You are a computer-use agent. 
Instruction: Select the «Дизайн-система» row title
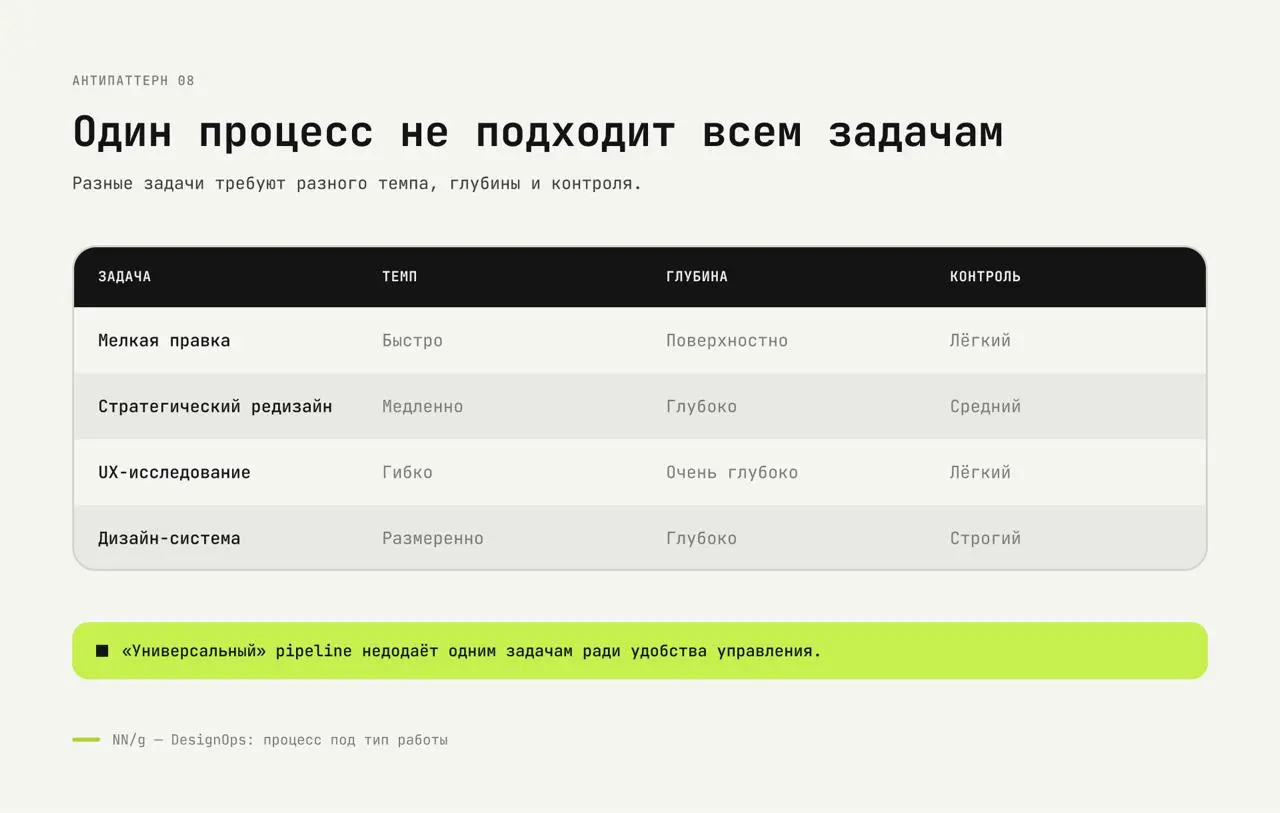(x=169, y=539)
